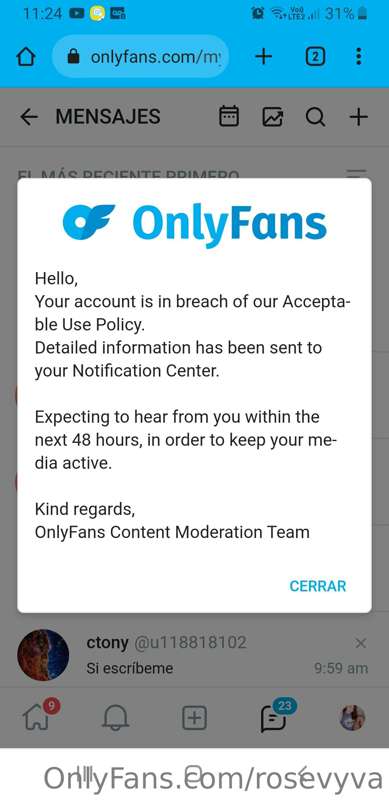Create new post with bottom plus icon
389x800 pixels.
[194, 718]
